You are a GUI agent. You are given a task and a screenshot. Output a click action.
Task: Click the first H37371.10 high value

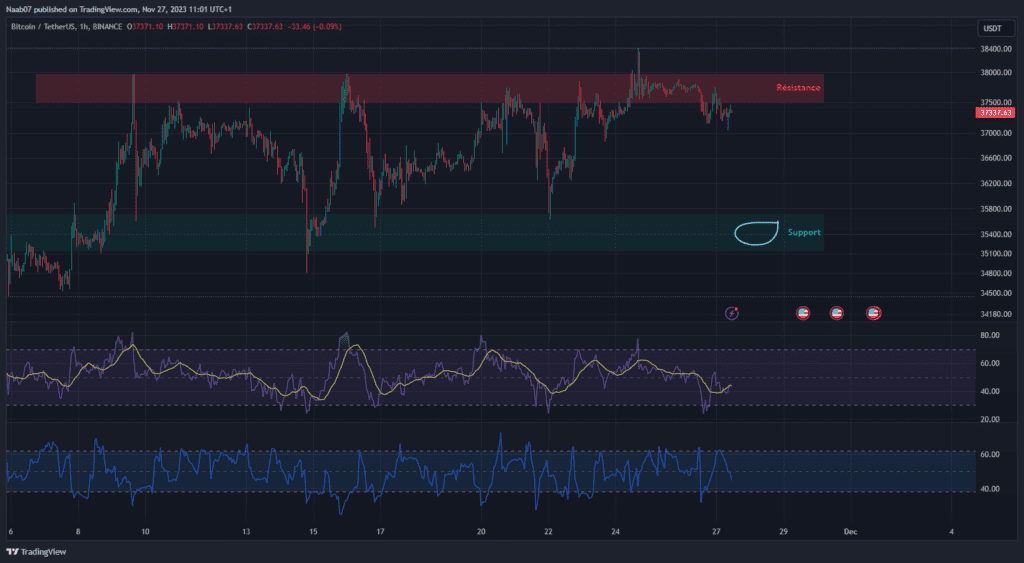click(x=185, y=27)
